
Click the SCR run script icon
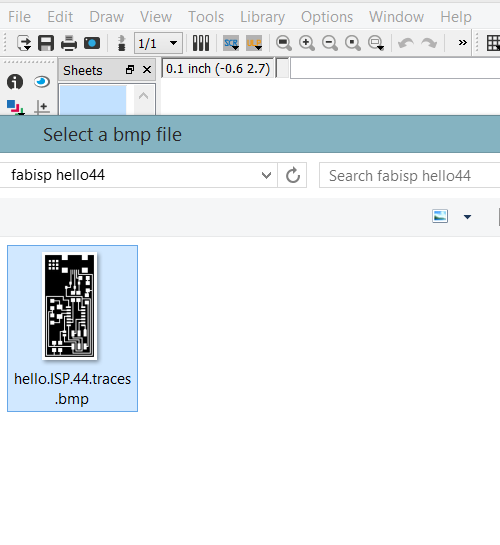231,43
